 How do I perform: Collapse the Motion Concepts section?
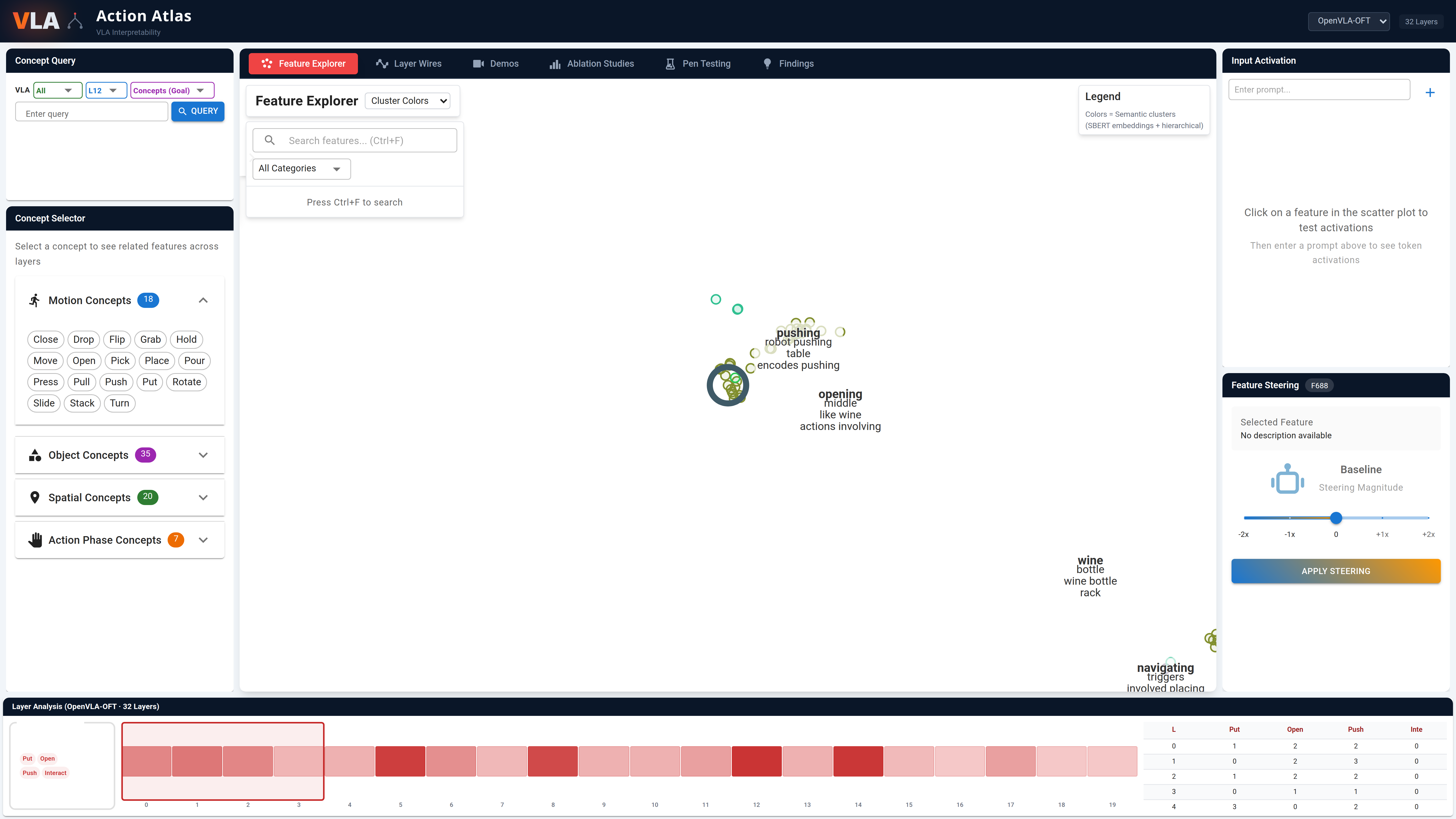click(x=203, y=300)
